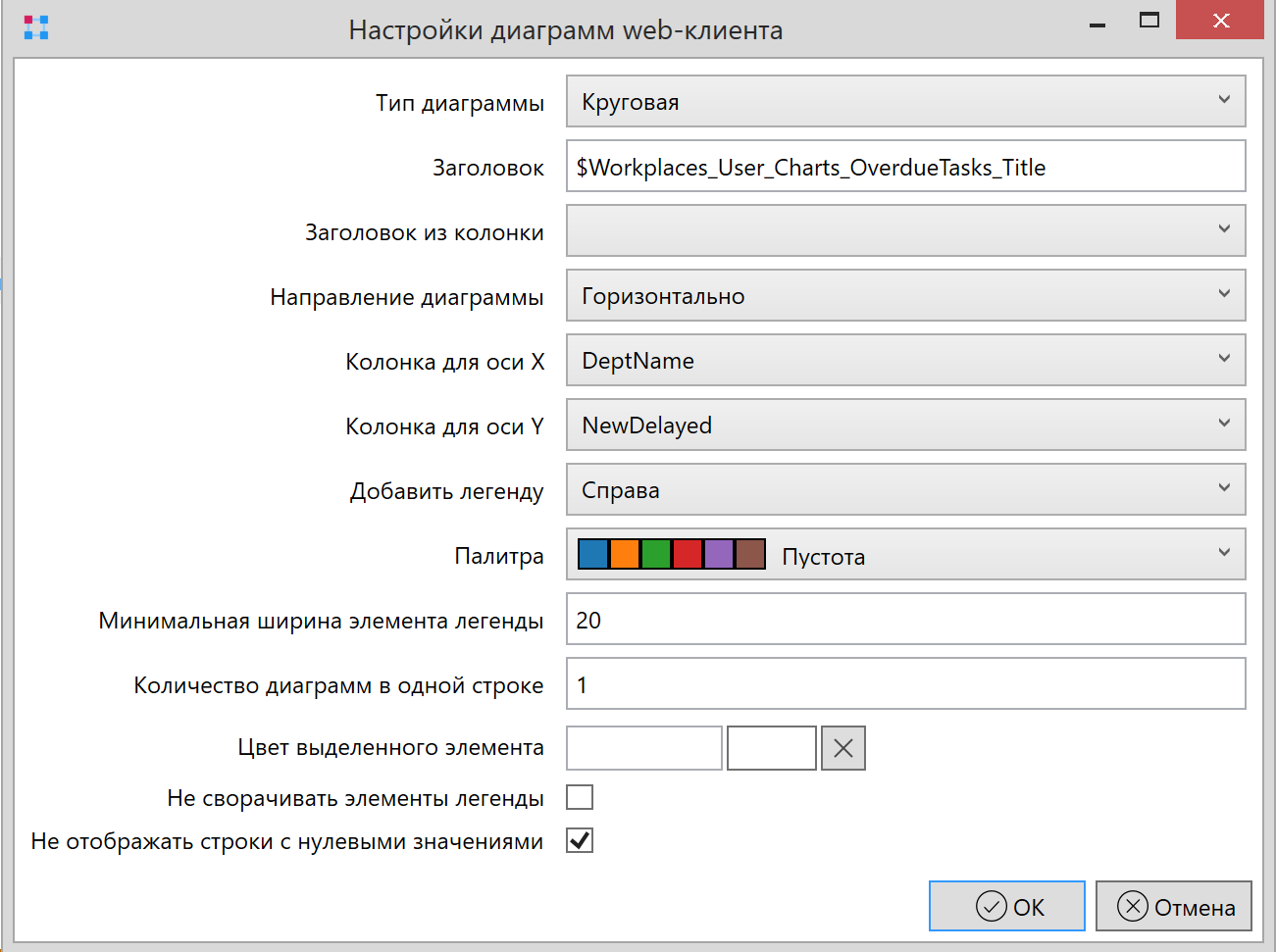Viewport: 1276px width, 952px height.
Task: Focus the minimum legend element width field
Action: (904, 620)
